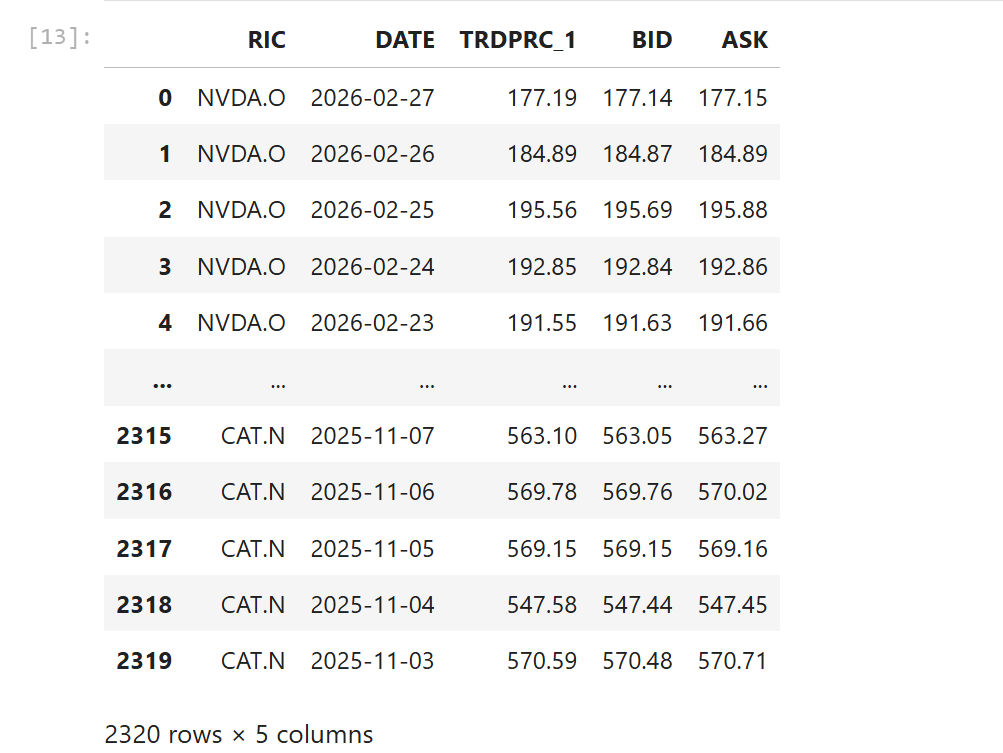Click the DATE column header
Screen dimensions: 1003x753
pyautogui.click(x=405, y=40)
